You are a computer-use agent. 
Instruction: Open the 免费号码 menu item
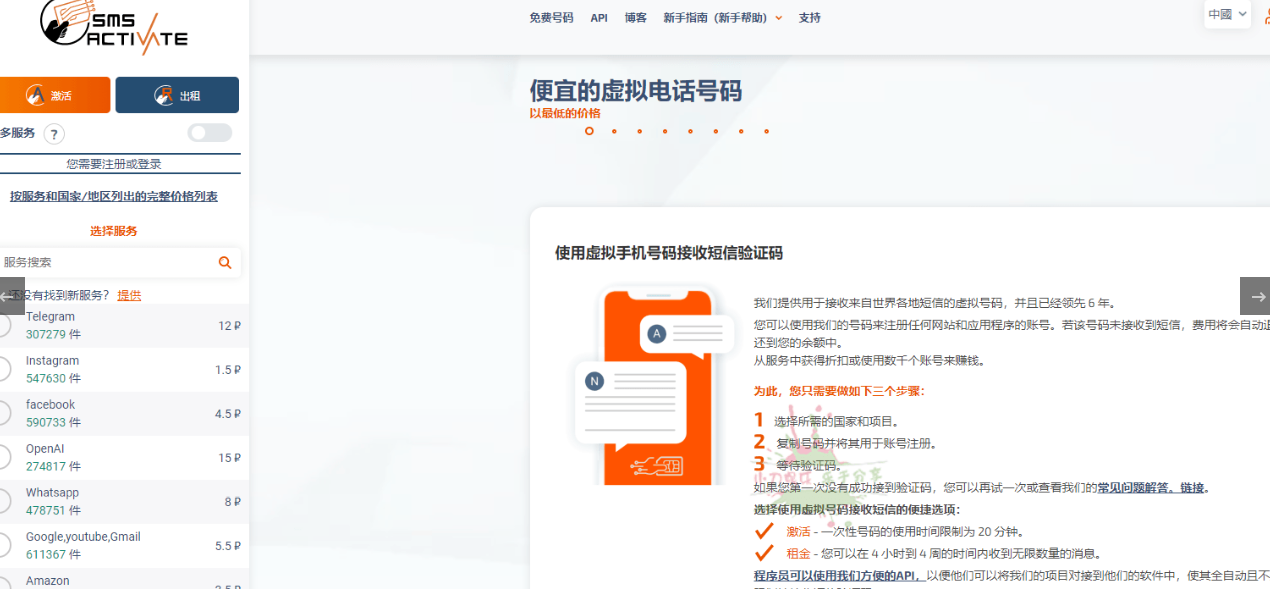click(x=551, y=18)
